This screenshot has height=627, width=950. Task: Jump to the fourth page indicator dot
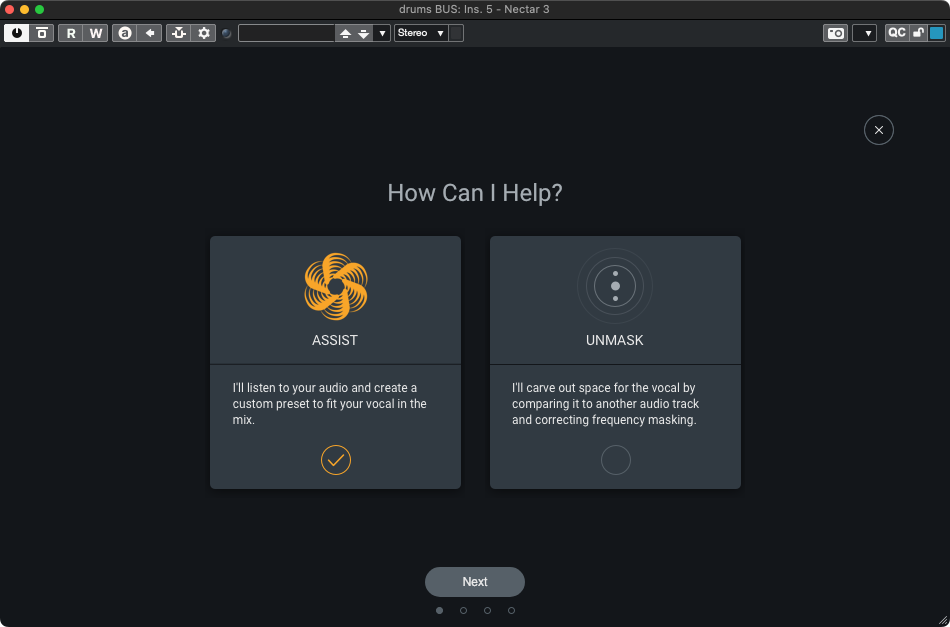pos(511,611)
